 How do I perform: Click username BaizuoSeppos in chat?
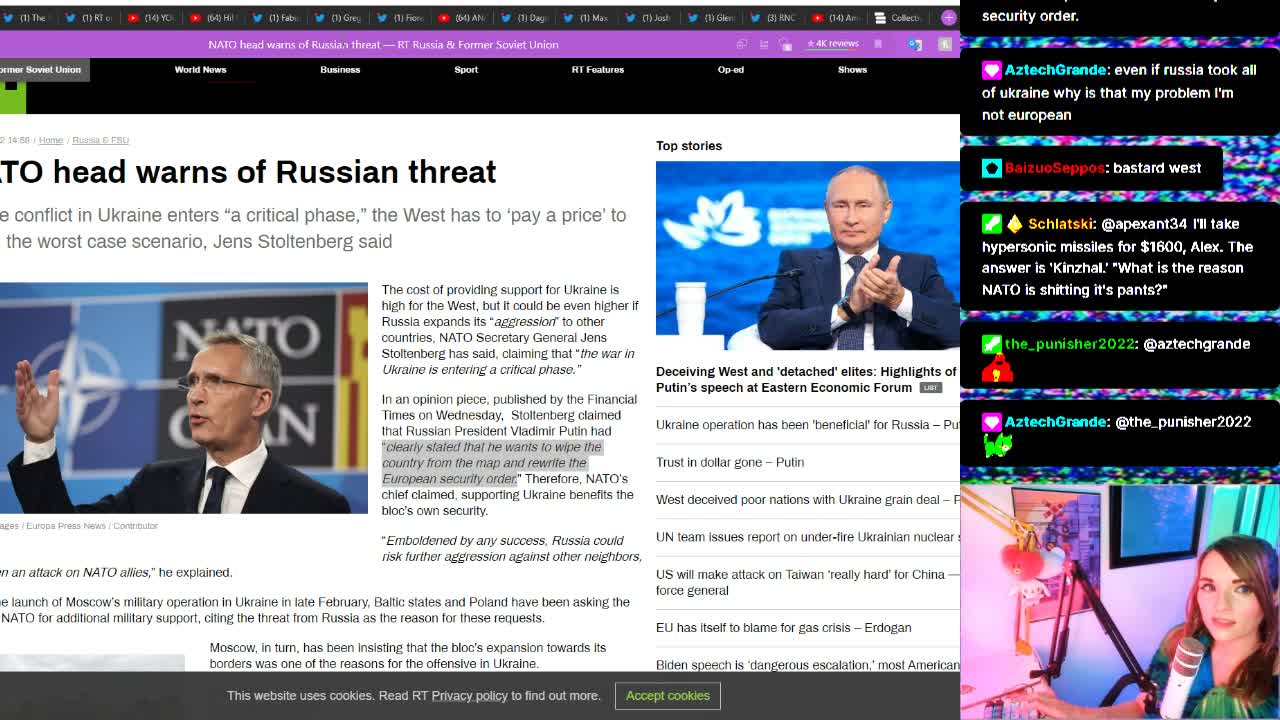1054,168
